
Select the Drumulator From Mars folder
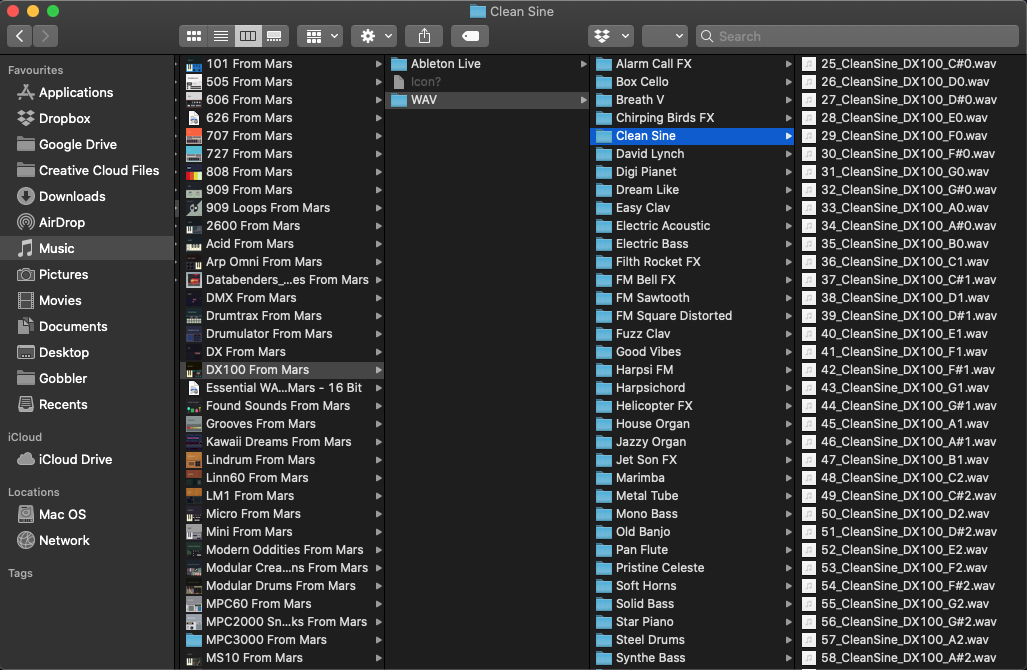[x=282, y=334]
